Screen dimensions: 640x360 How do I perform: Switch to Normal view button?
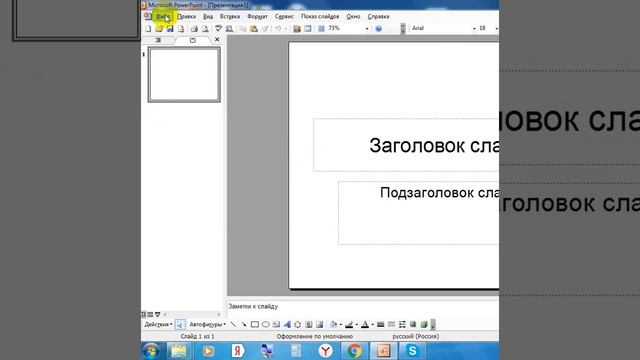[x=143, y=314]
